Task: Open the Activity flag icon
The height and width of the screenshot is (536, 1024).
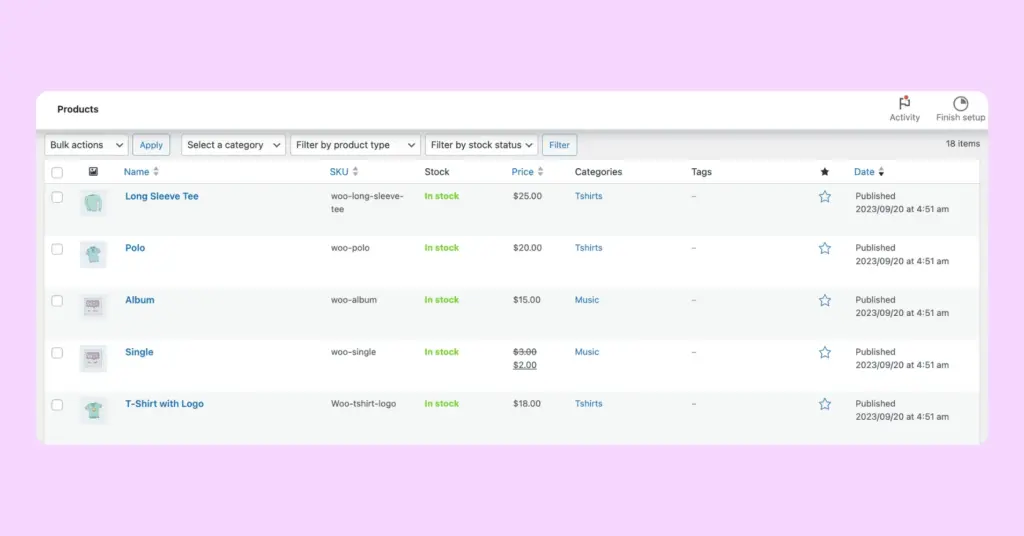Action: point(904,104)
